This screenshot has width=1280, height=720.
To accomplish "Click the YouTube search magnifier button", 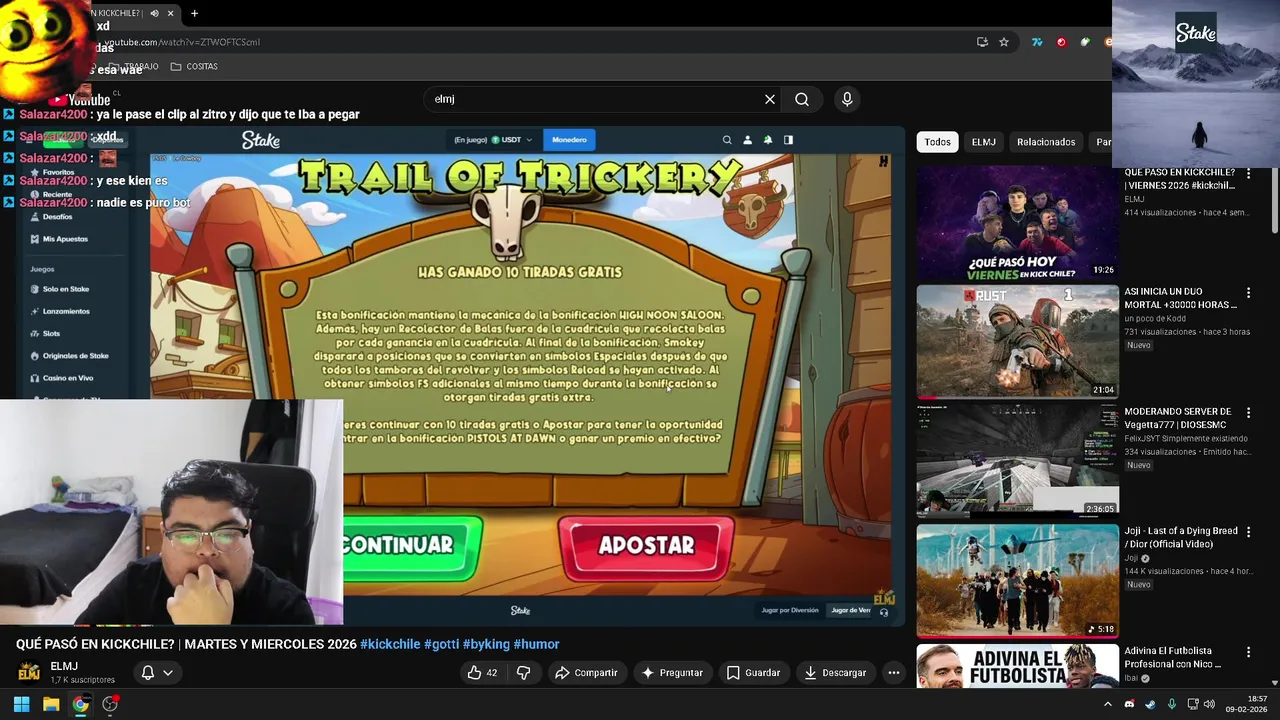I will [x=802, y=99].
